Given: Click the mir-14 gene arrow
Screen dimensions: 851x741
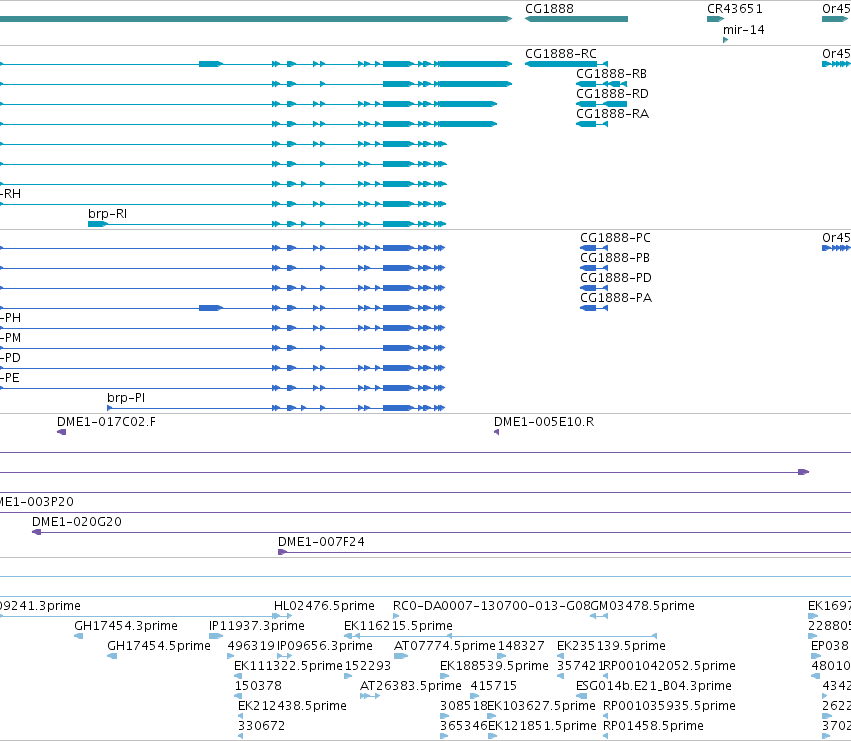Looking at the screenshot, I should pyautogui.click(x=726, y=40).
